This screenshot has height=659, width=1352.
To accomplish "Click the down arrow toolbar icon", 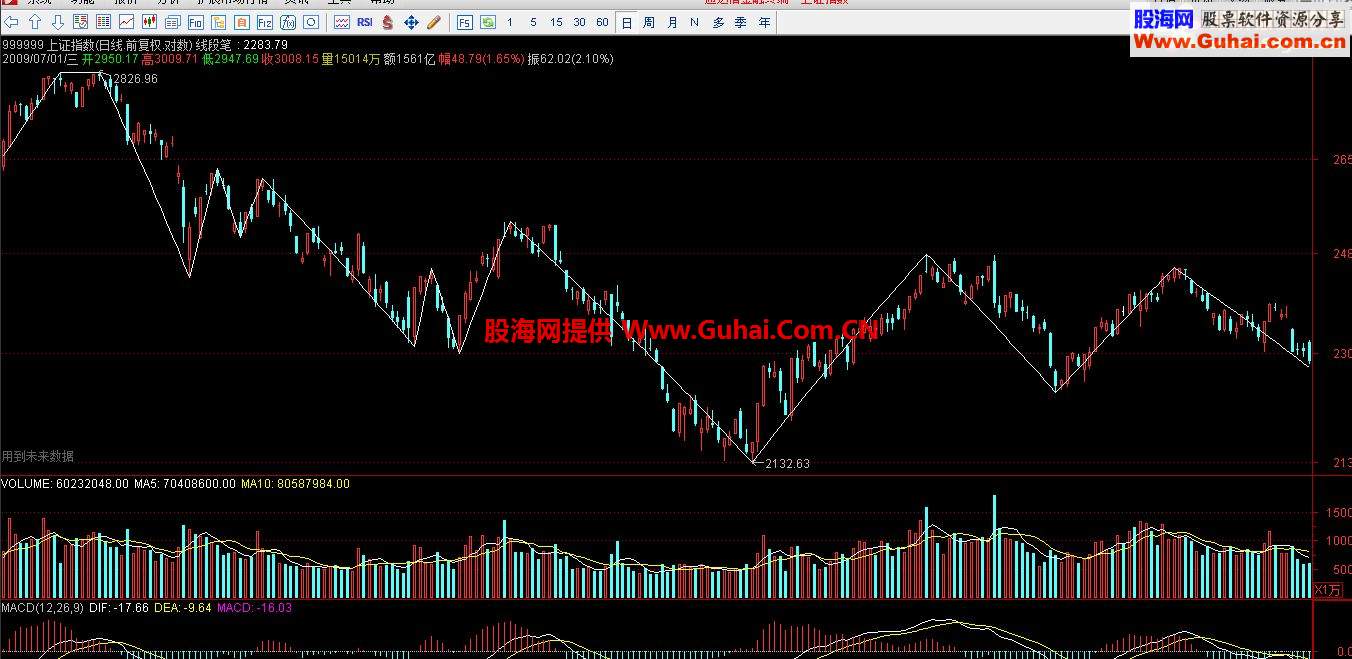I will (57, 21).
